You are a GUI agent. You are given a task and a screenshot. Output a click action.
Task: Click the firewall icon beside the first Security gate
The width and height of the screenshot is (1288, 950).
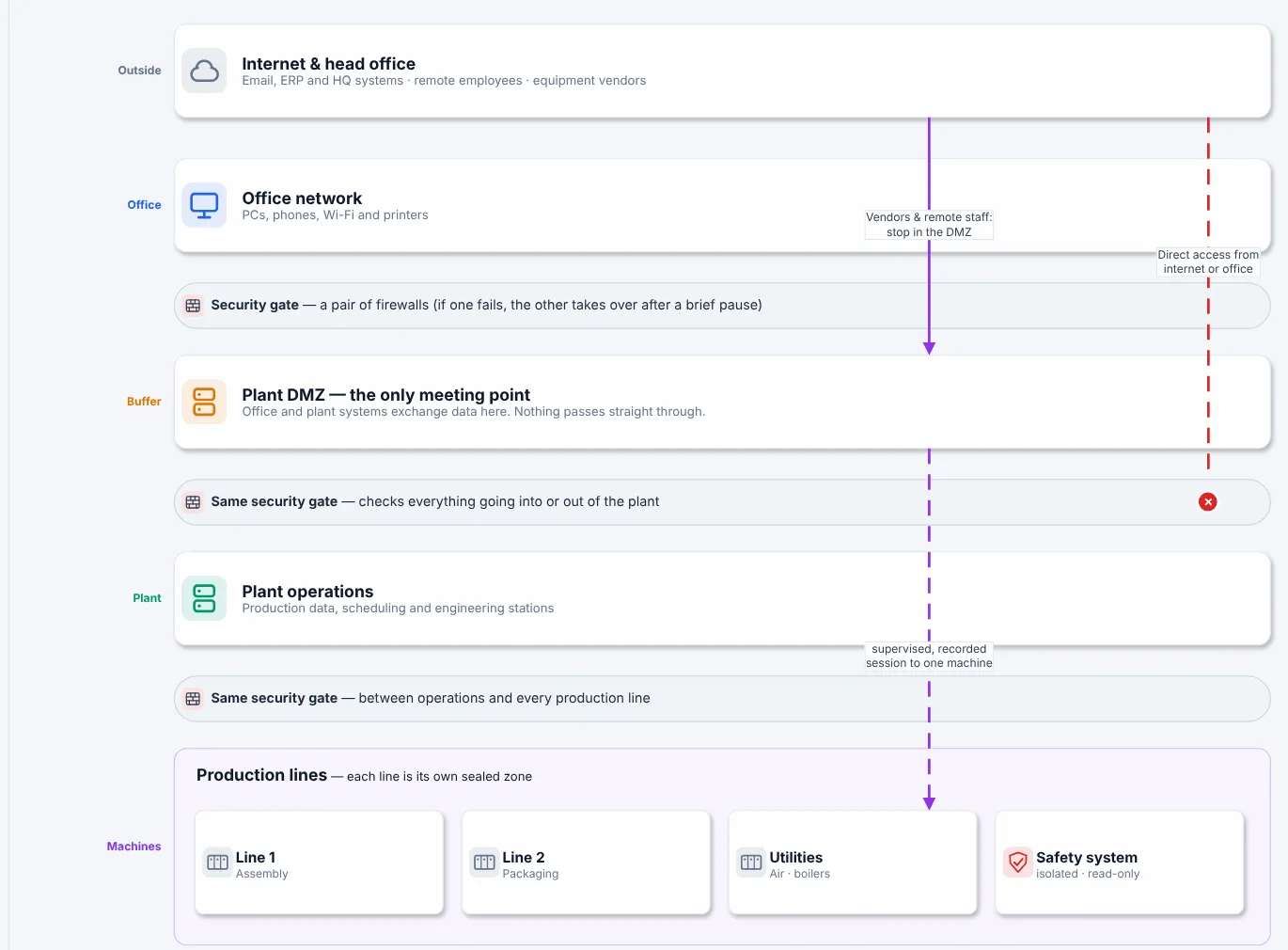[x=193, y=306]
